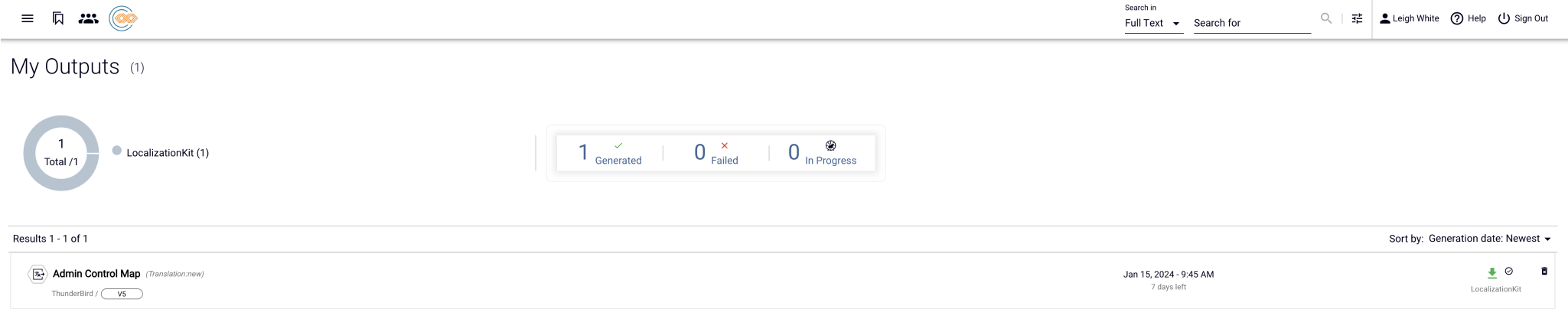Open advanced search filter sliders icon

point(1357,18)
